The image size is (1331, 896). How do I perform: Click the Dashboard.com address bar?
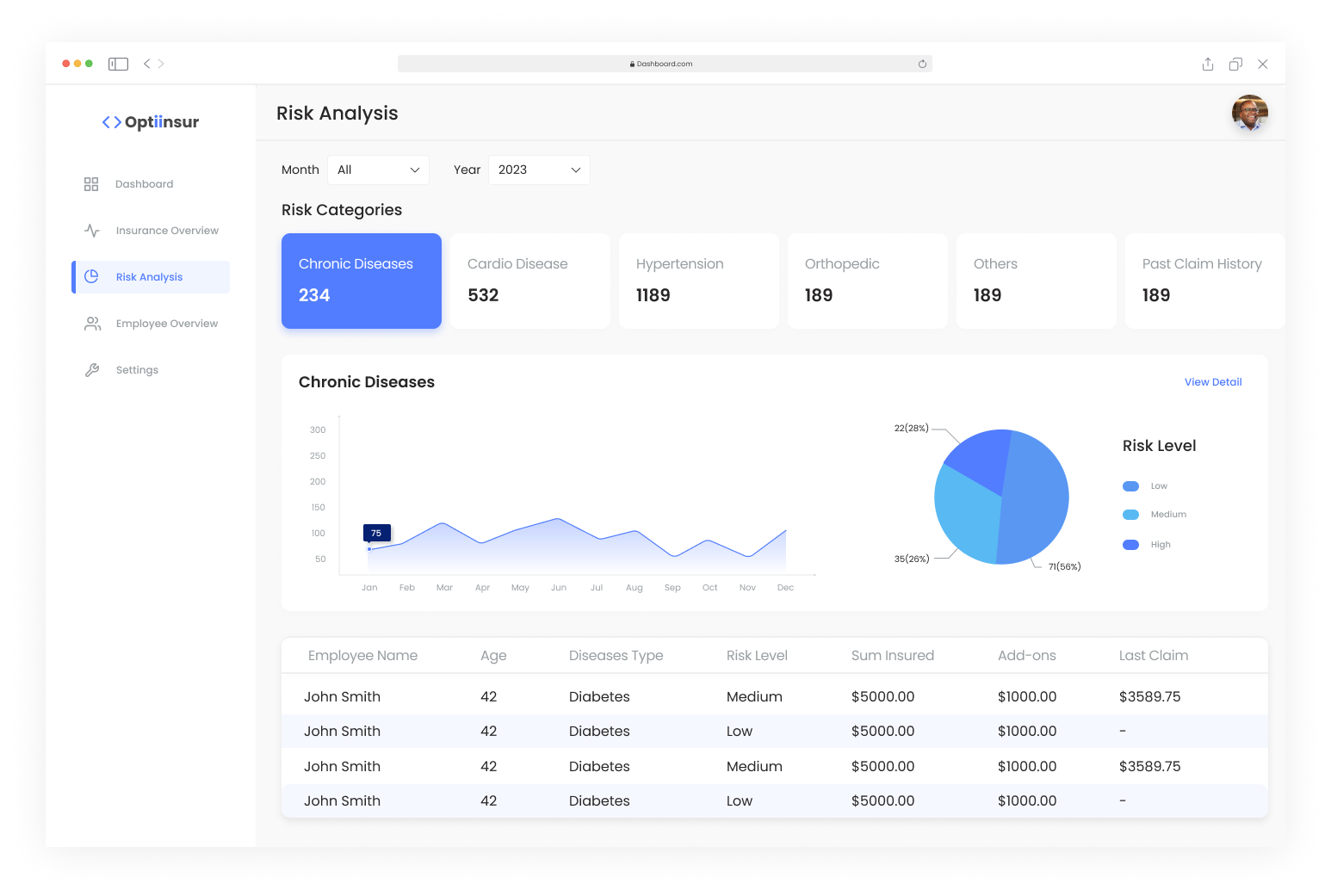[664, 64]
